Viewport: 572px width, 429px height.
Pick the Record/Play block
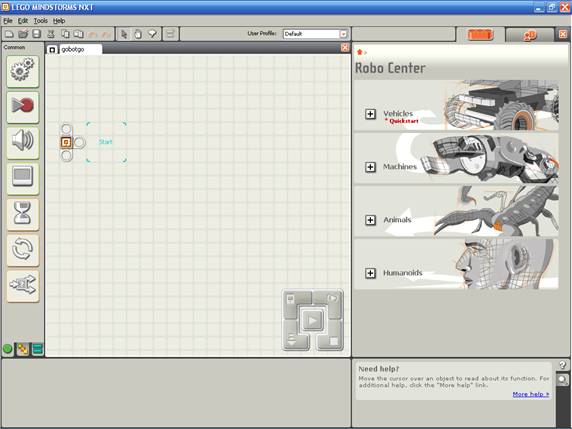pos(23,107)
